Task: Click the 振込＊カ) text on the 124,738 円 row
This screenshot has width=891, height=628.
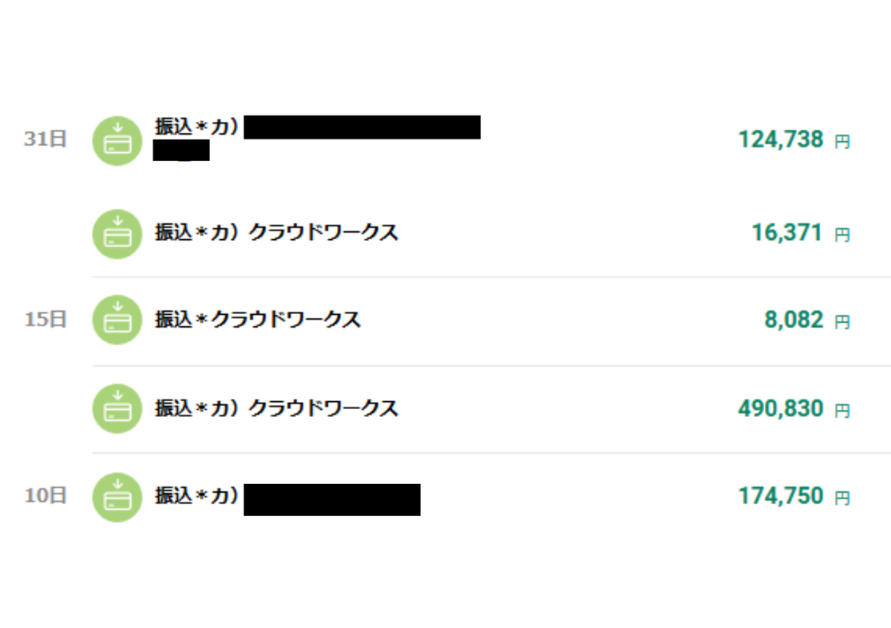Action: [197, 128]
